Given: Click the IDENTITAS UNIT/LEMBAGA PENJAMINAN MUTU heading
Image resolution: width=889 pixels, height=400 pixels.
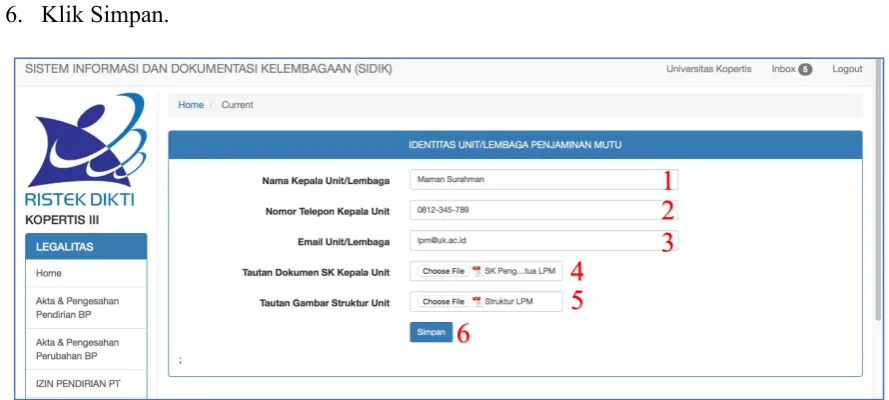Looking at the screenshot, I should [515, 145].
